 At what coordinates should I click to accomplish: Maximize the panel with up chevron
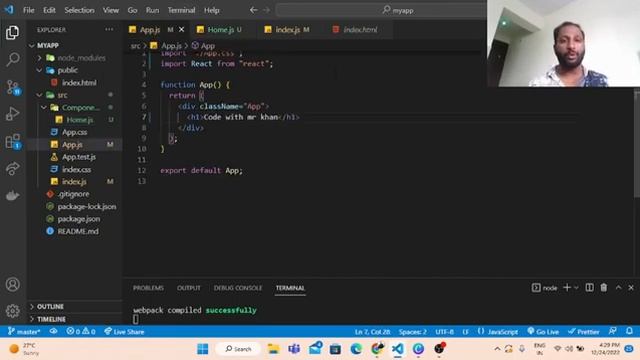pos(618,288)
